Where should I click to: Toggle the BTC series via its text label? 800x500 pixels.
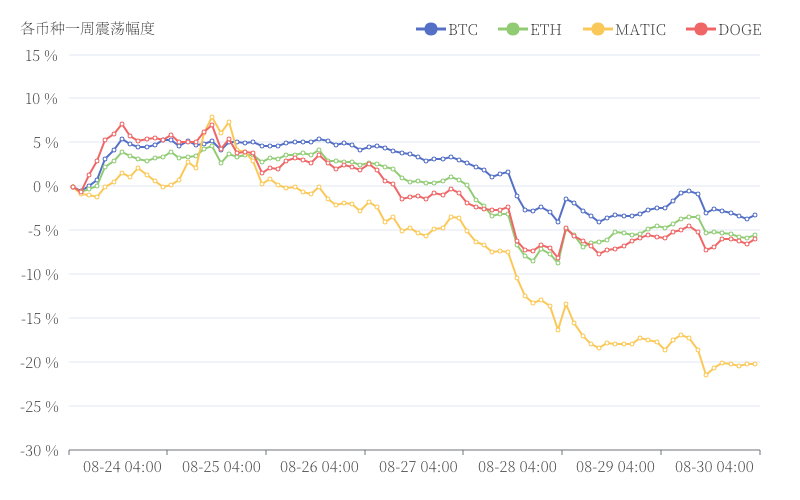463,30
